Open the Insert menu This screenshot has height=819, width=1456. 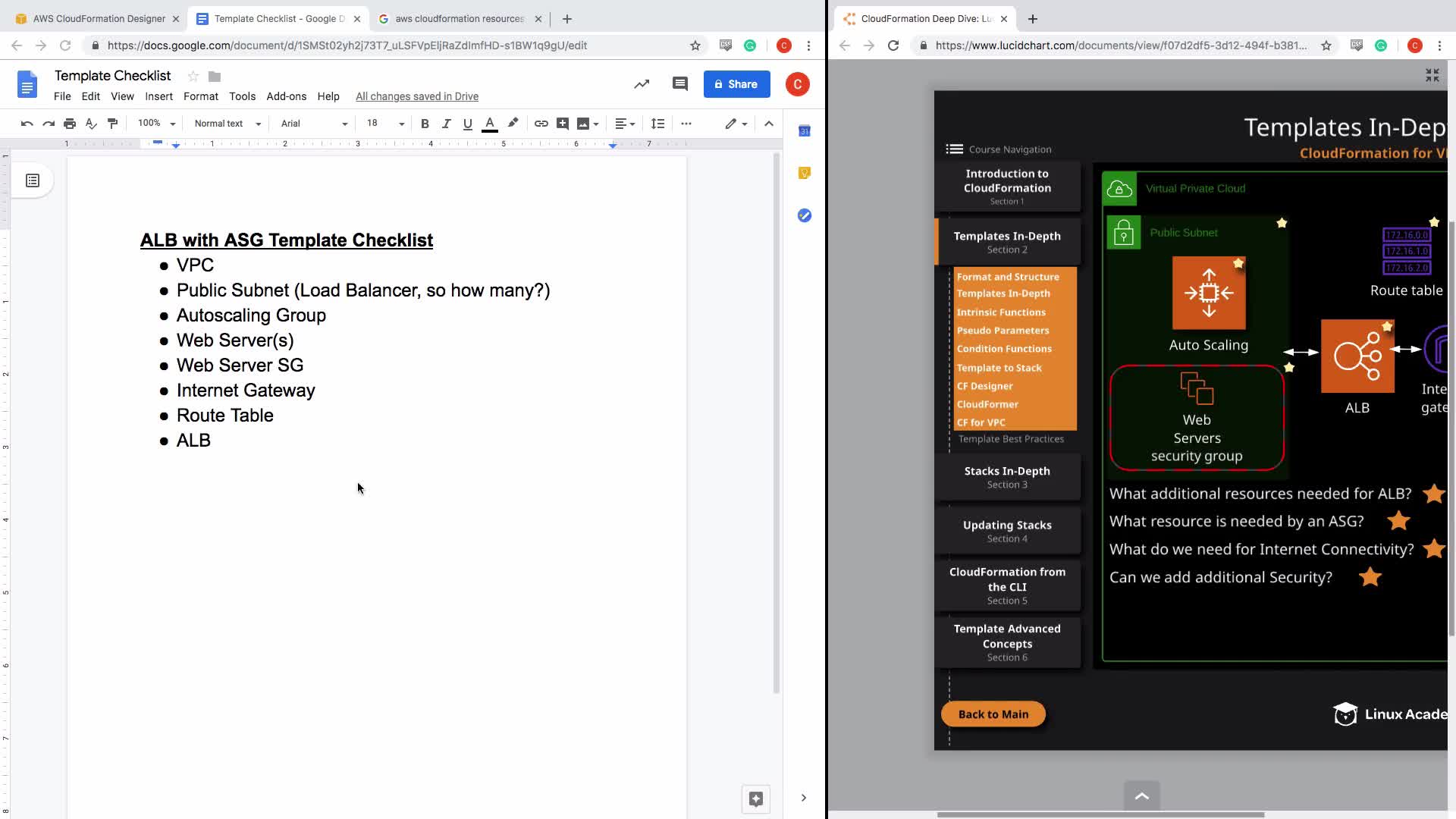point(158,96)
